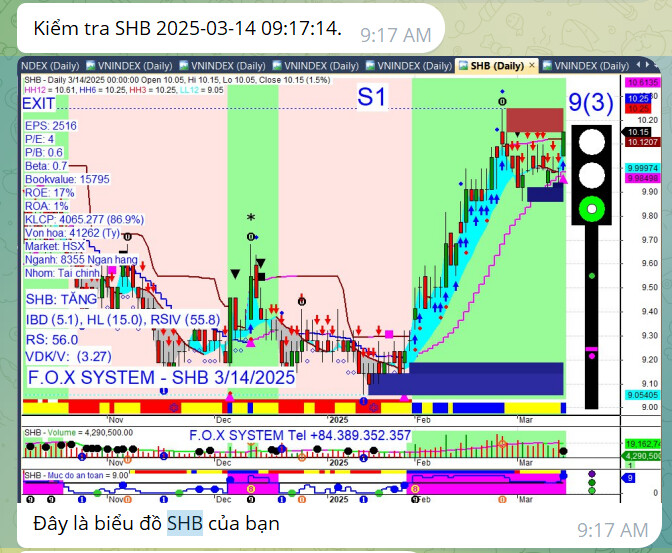The width and height of the screenshot is (672, 553).
Task: Click the blue '9' flag in the safety panel
Action: tap(629, 478)
